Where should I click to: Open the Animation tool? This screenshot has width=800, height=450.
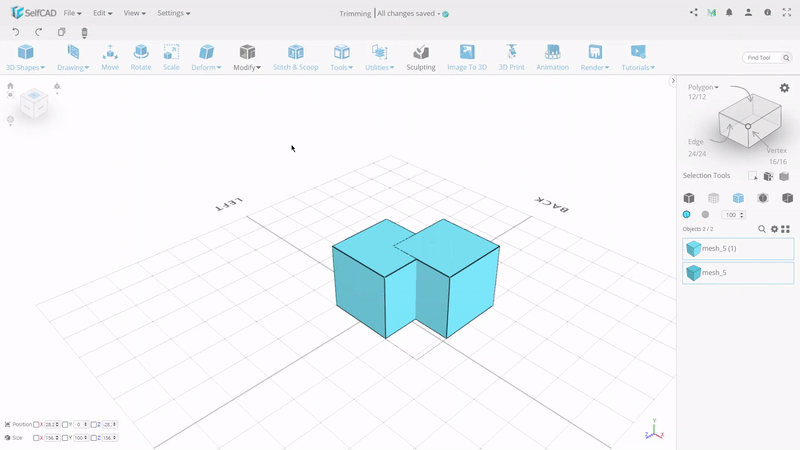click(x=552, y=57)
